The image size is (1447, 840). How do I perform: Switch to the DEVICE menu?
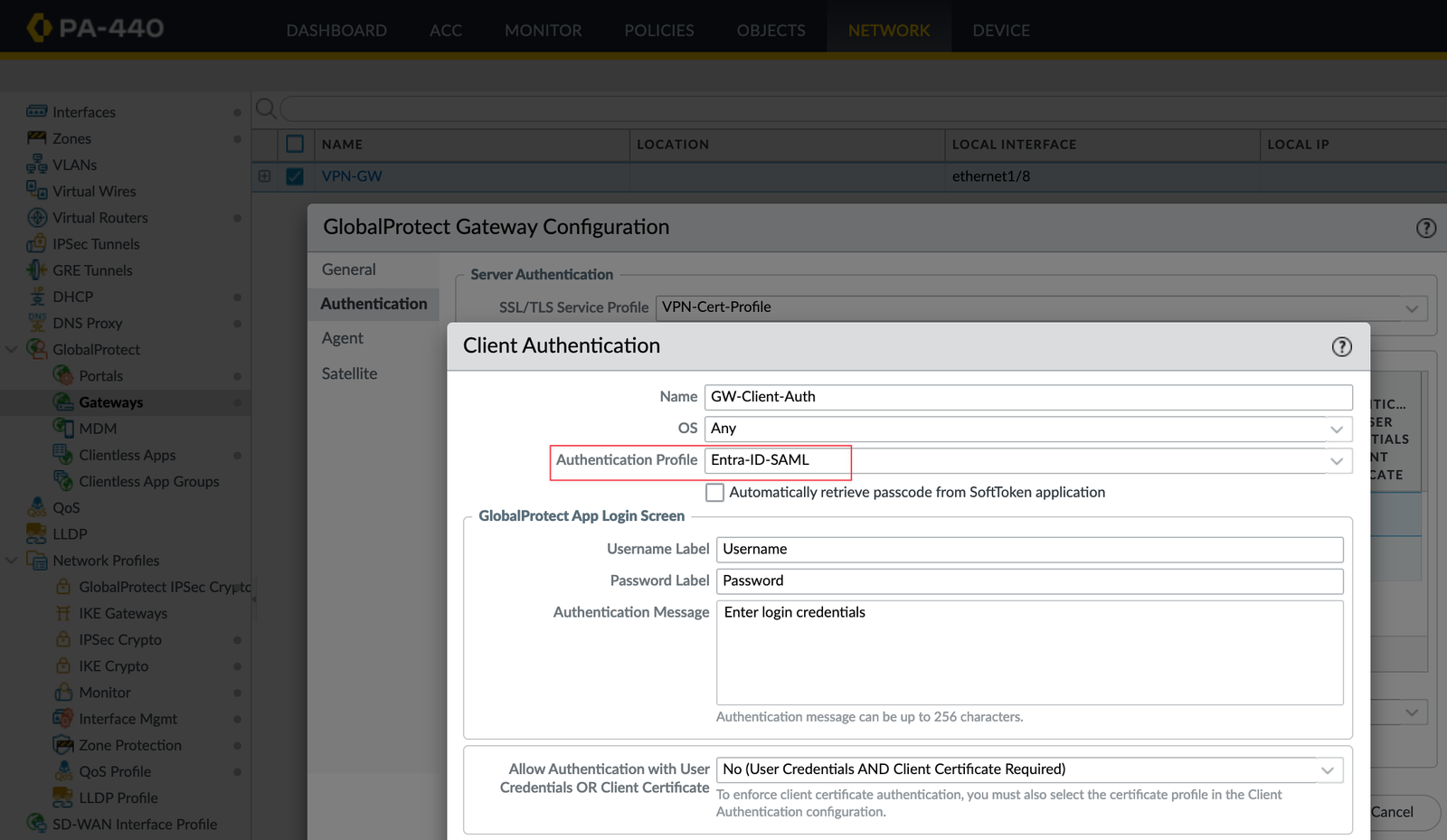[1001, 29]
